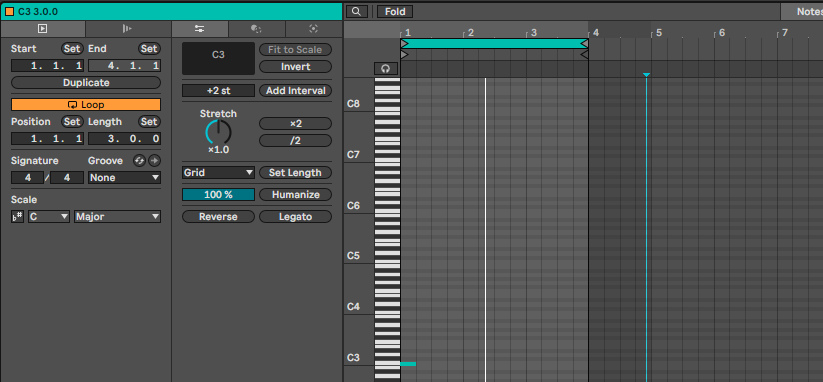Switch to the Transform tools tab
823x382 pixels.
257,29
